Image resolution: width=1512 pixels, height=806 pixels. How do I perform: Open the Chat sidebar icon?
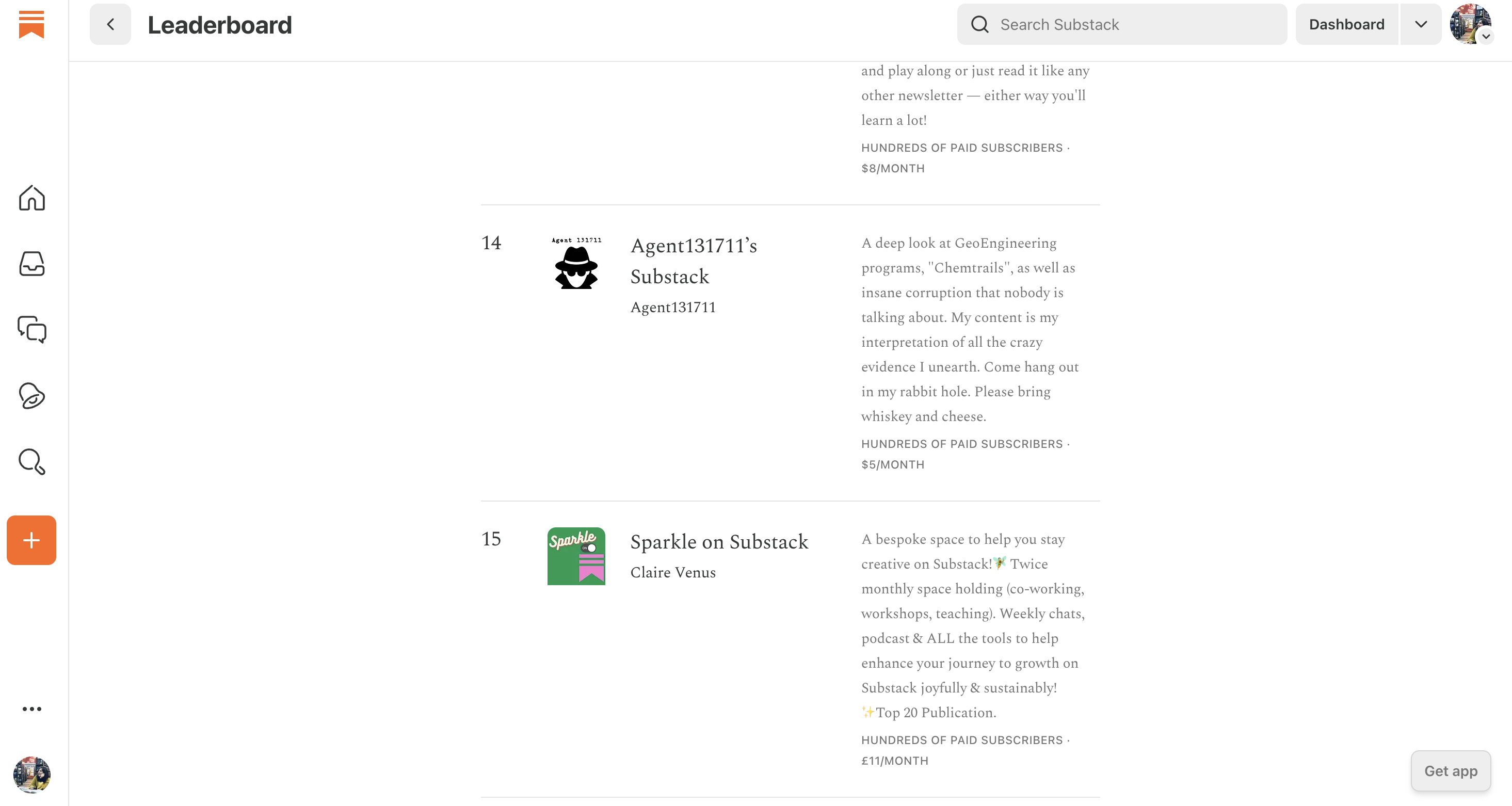click(x=31, y=329)
